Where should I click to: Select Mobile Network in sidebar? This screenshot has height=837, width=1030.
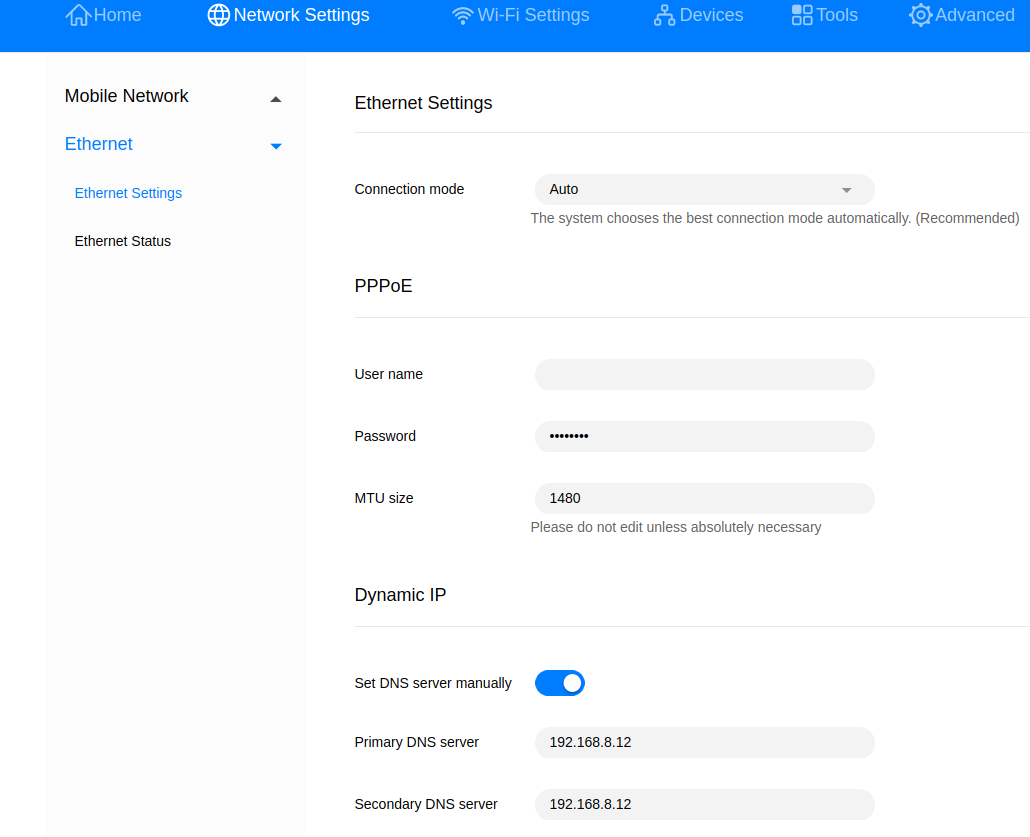point(127,97)
